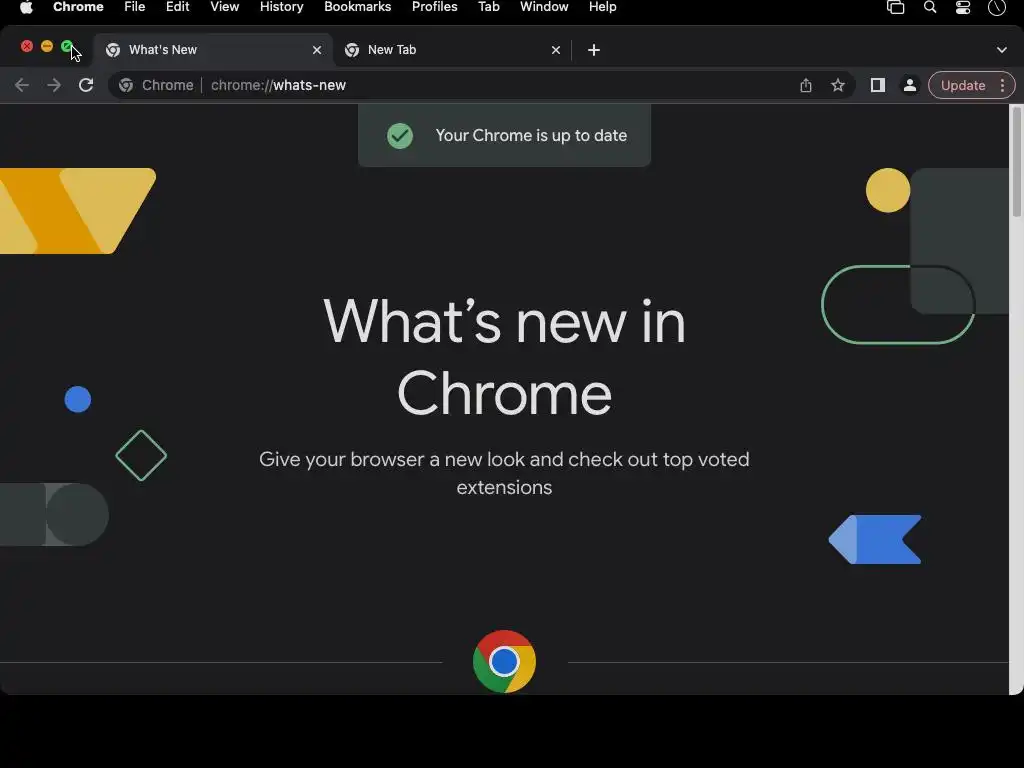Click the 'Give your browser a new look' subtitle
Screen dimensions: 1024x768
point(504,473)
